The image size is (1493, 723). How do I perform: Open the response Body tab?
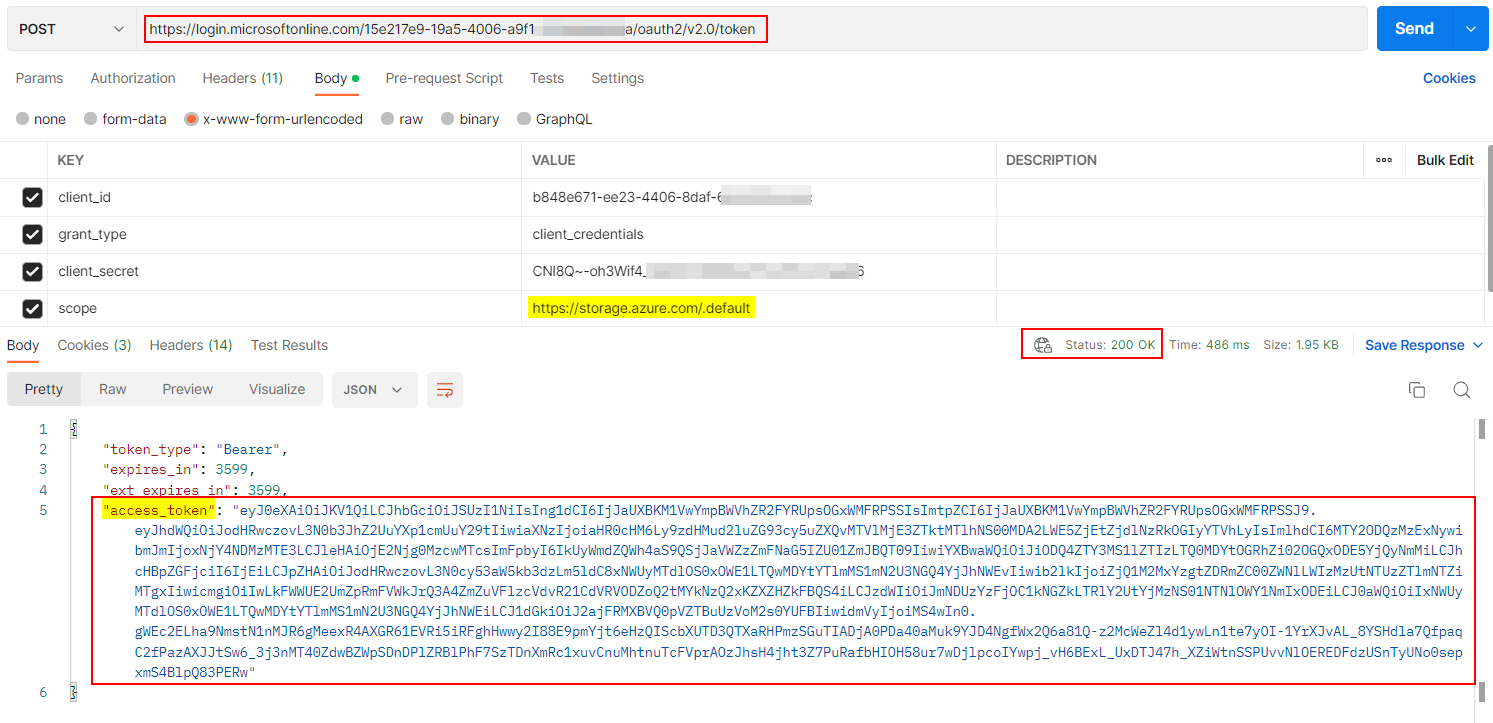click(x=23, y=345)
